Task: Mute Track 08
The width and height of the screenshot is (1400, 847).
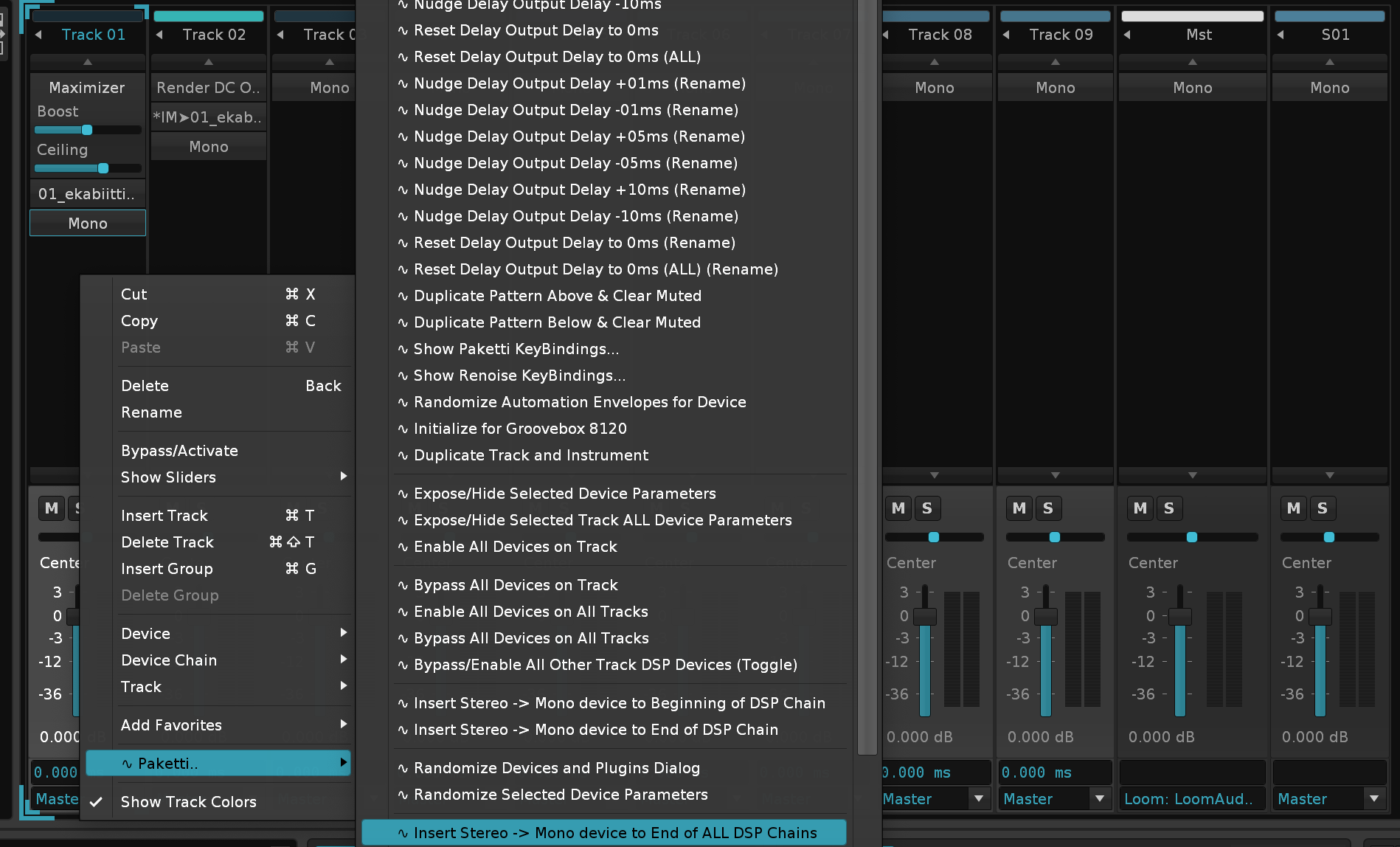Action: tap(898, 508)
